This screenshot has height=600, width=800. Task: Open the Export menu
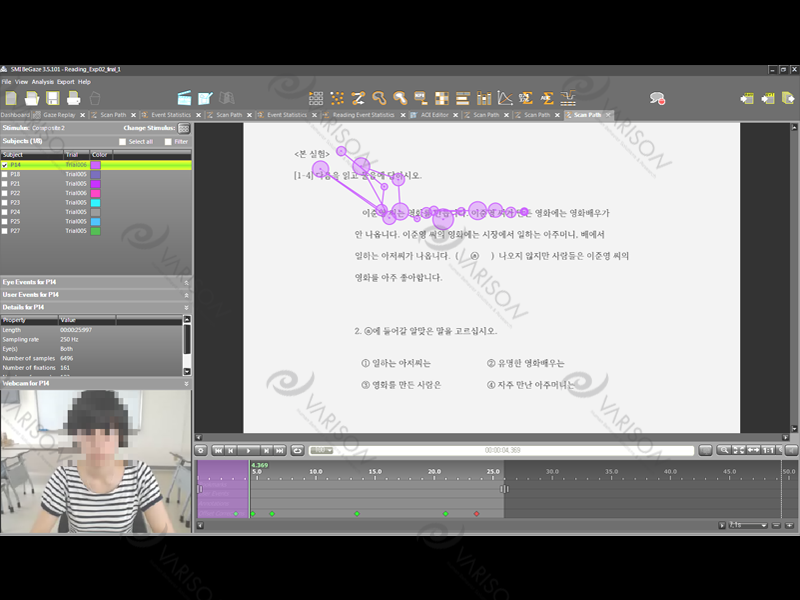tap(65, 82)
